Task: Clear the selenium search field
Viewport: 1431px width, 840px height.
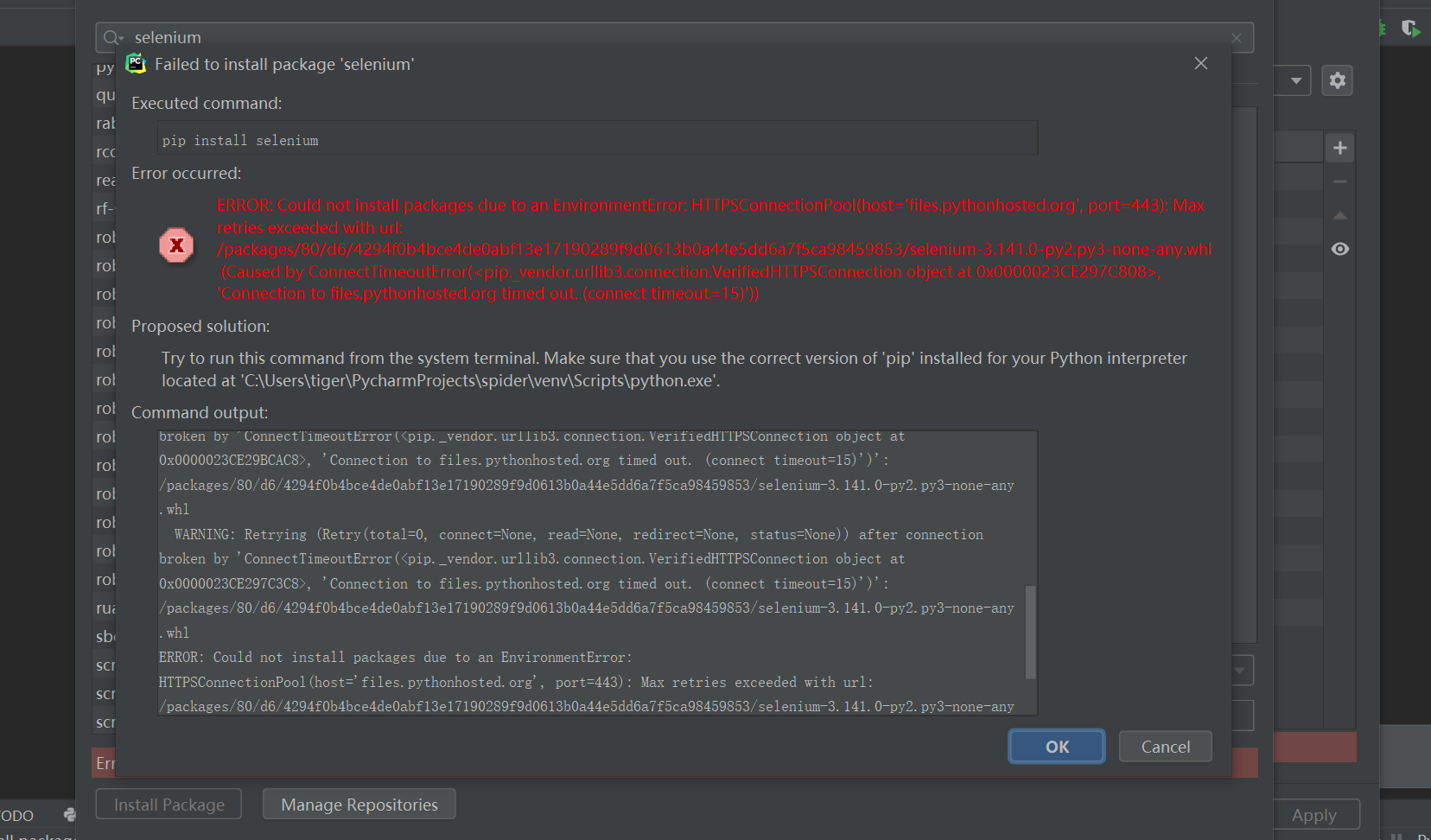Action: (x=1237, y=38)
